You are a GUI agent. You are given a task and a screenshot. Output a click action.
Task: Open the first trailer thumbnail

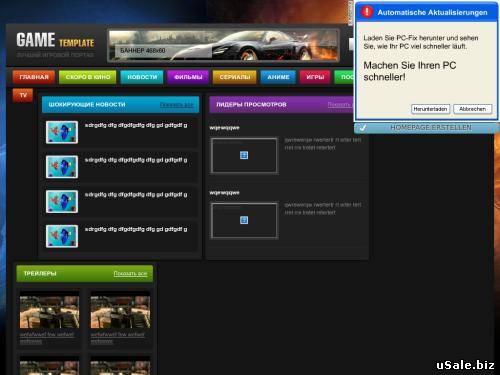tap(49, 311)
